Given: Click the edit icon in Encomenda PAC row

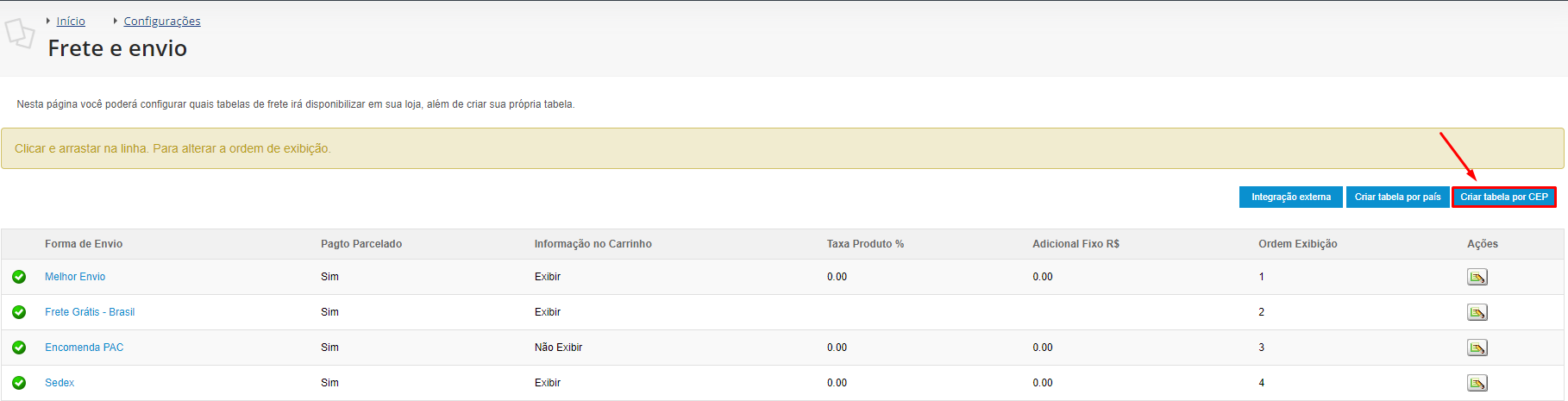Looking at the screenshot, I should [1477, 348].
